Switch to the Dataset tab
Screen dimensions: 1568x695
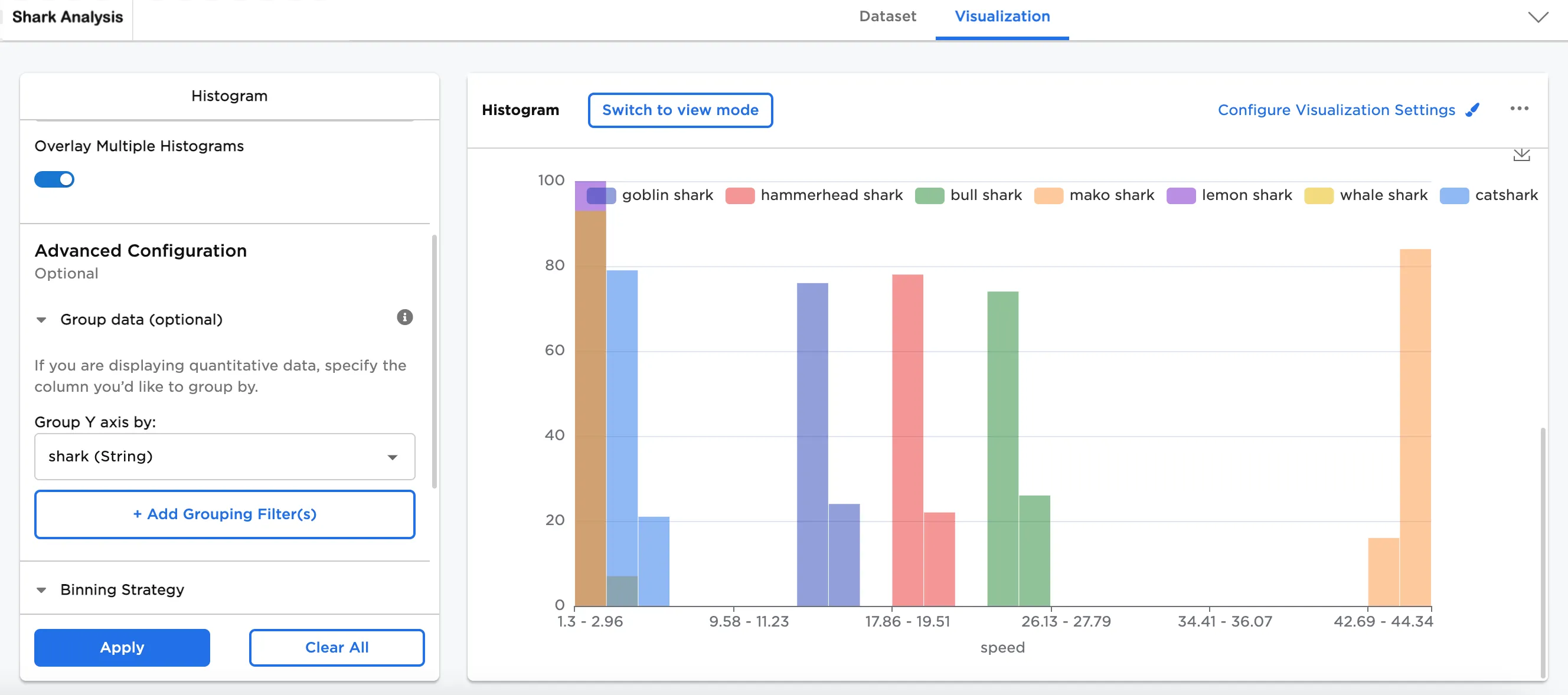tap(887, 17)
